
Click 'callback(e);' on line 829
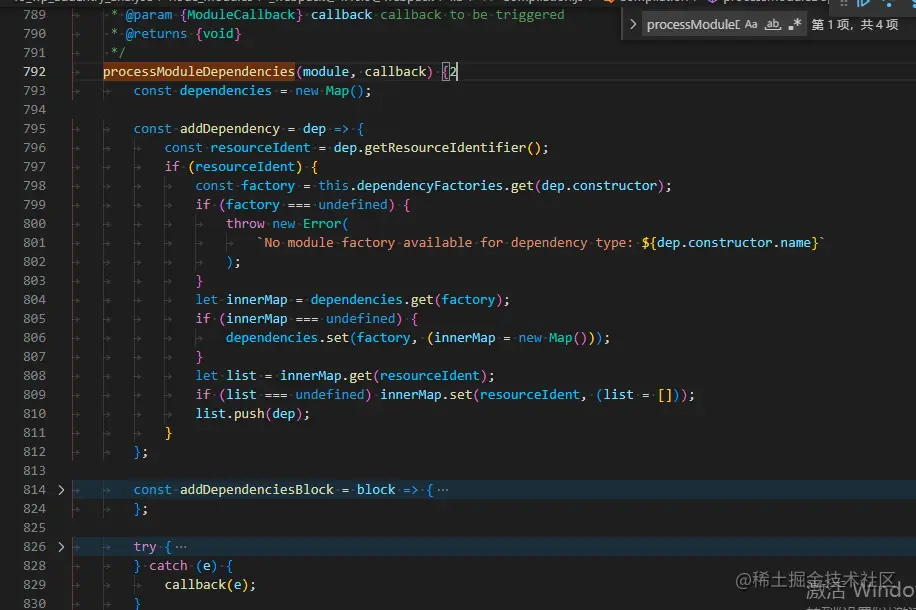coord(210,585)
